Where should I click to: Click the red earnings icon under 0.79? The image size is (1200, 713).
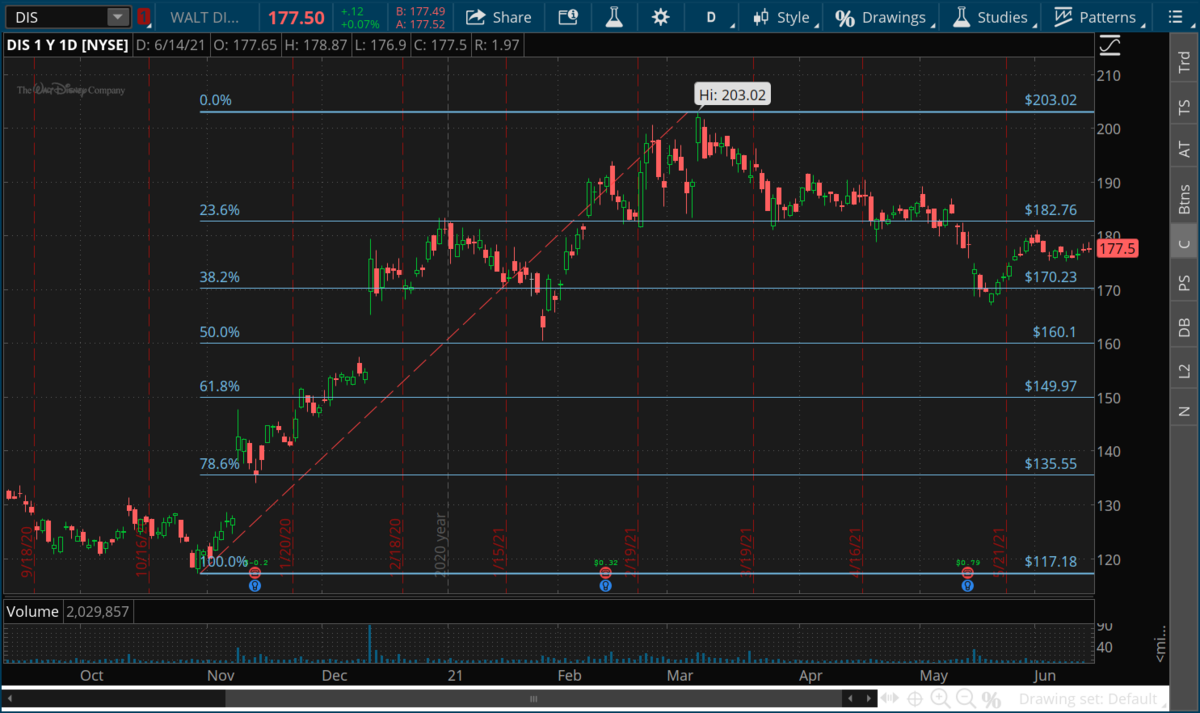point(967,572)
